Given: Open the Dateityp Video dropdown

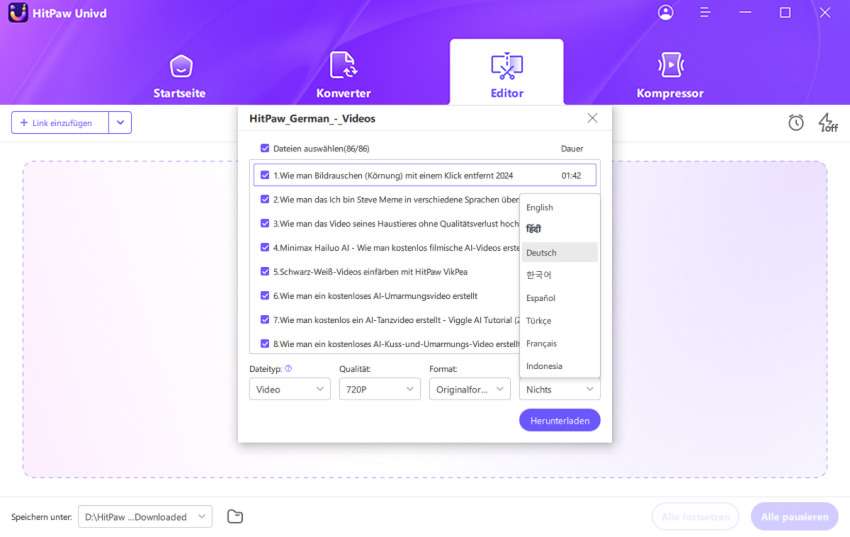Looking at the screenshot, I should click(289, 389).
